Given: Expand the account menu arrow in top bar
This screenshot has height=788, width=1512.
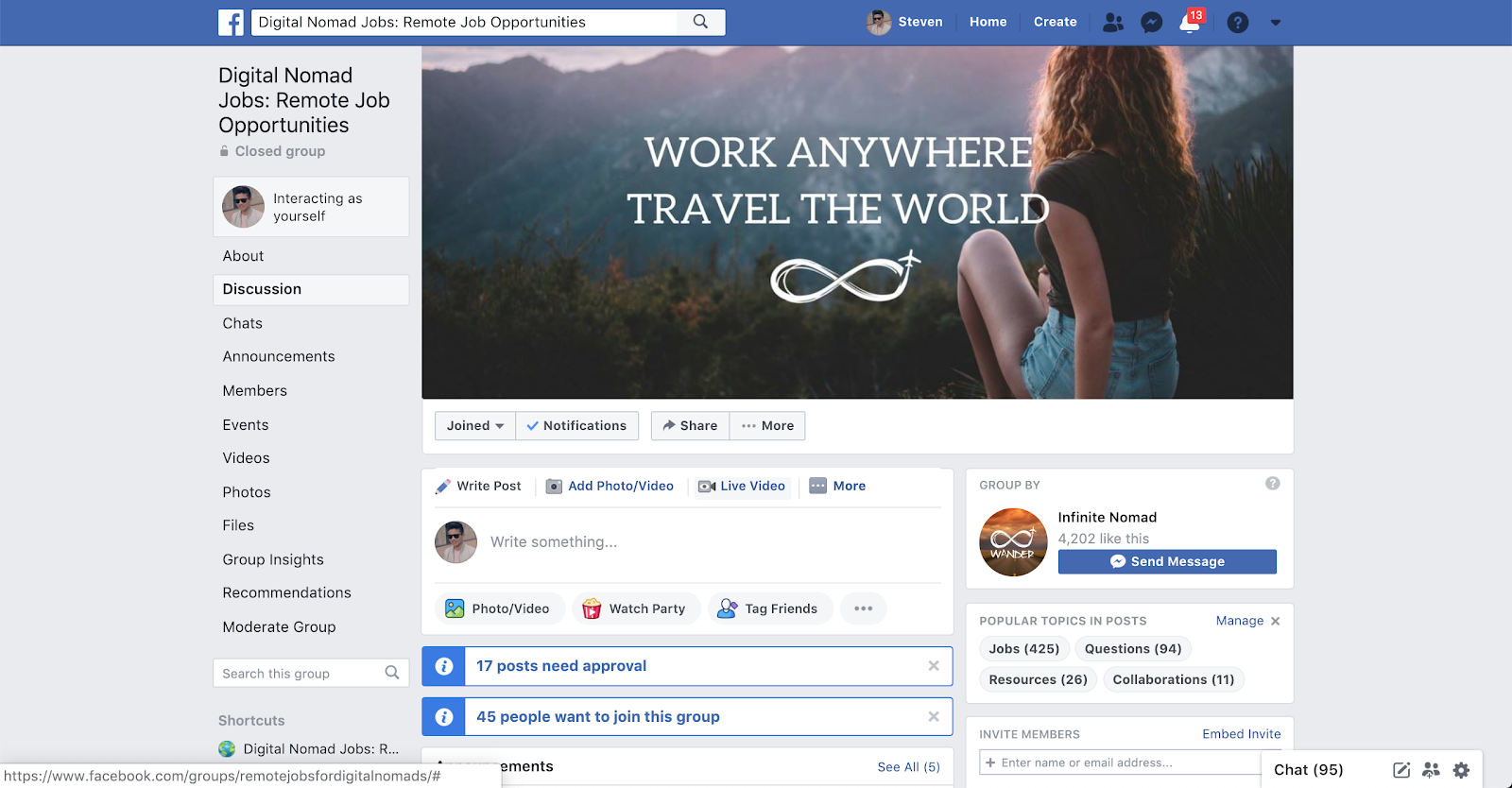Looking at the screenshot, I should point(1275,23).
